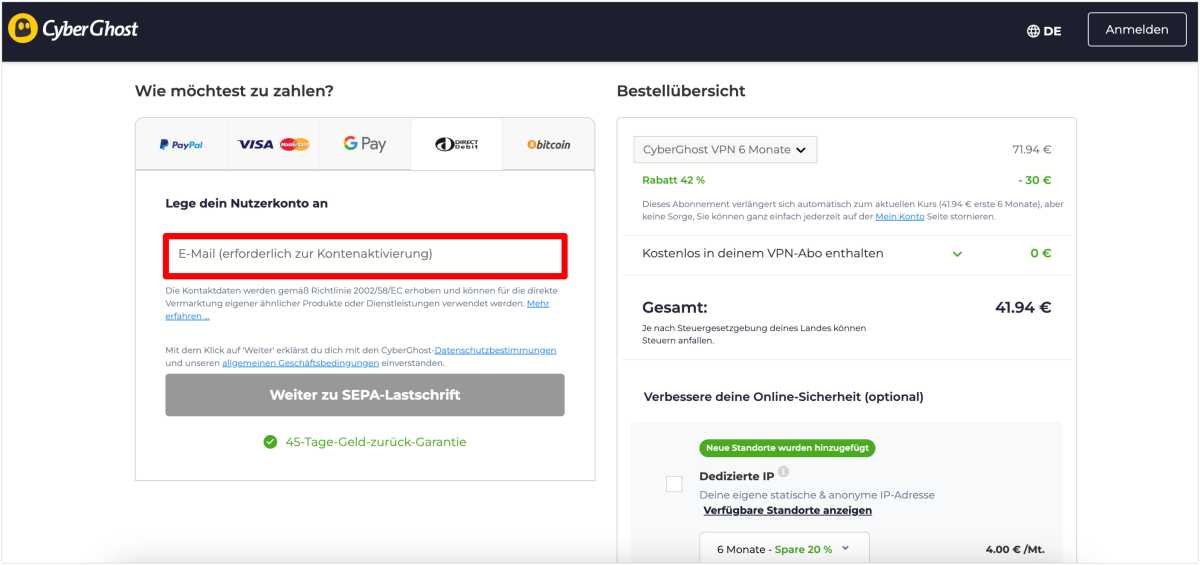Screen dimensions: 1200x565
Task: Click the Weiter zu SEPA-Lastschrift button
Action: [x=365, y=395]
